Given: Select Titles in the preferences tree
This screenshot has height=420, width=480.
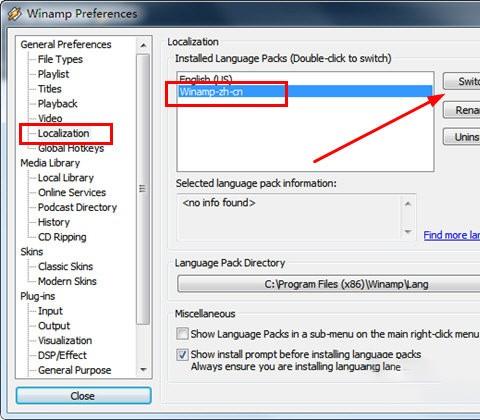Looking at the screenshot, I should tap(50, 89).
